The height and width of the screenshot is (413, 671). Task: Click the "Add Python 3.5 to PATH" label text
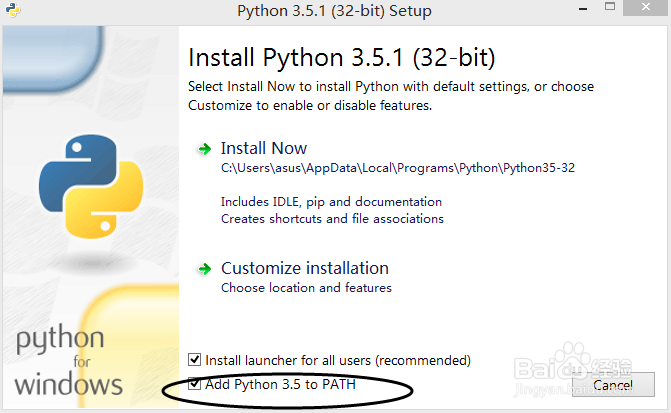[280, 384]
